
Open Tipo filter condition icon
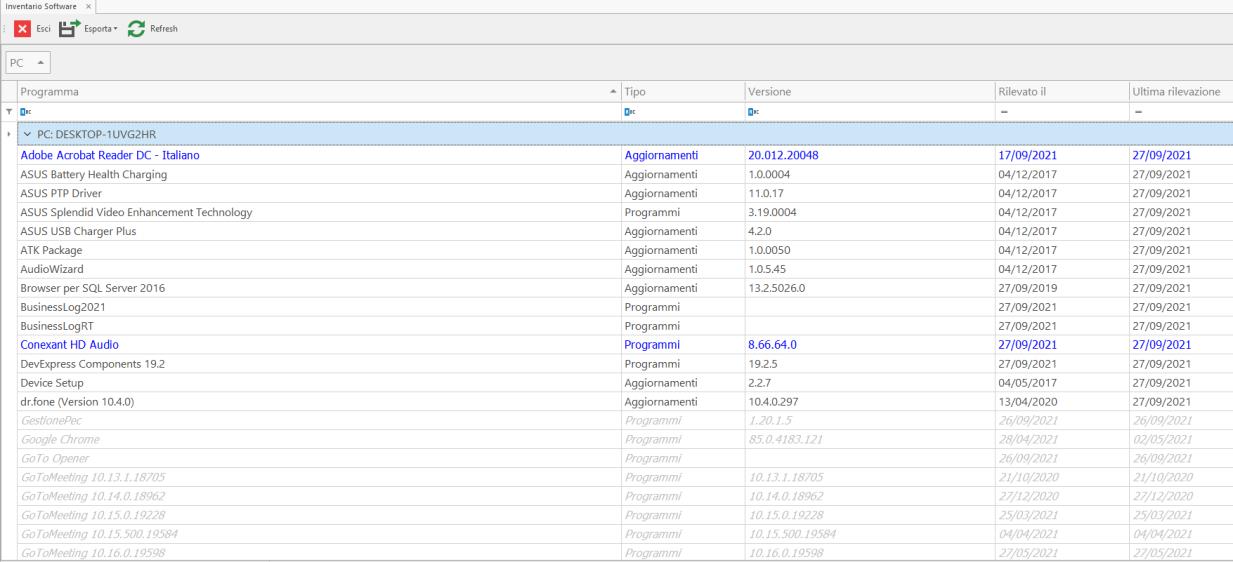[x=630, y=112]
